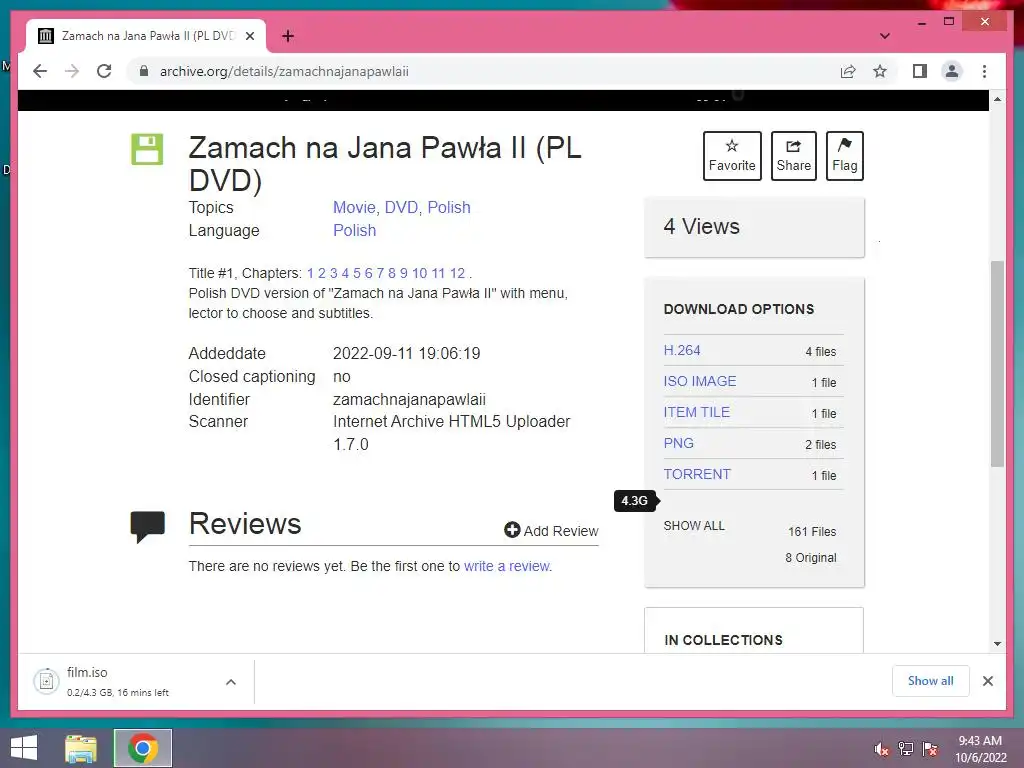Open the tab search chevron
Image resolution: width=1024 pixels, height=768 pixels.
point(885,36)
